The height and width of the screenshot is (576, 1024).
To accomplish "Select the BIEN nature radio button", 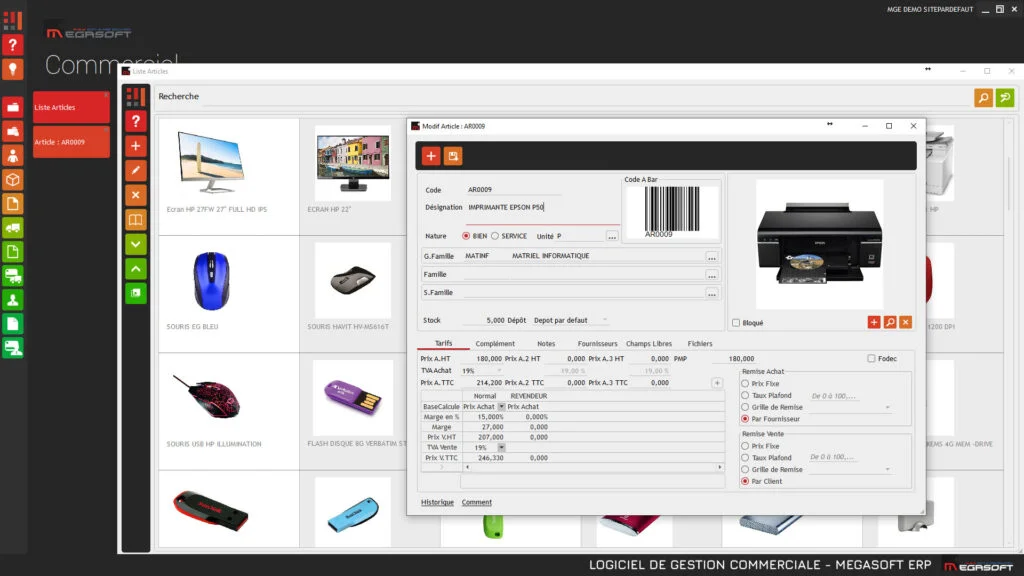I will click(x=466, y=236).
